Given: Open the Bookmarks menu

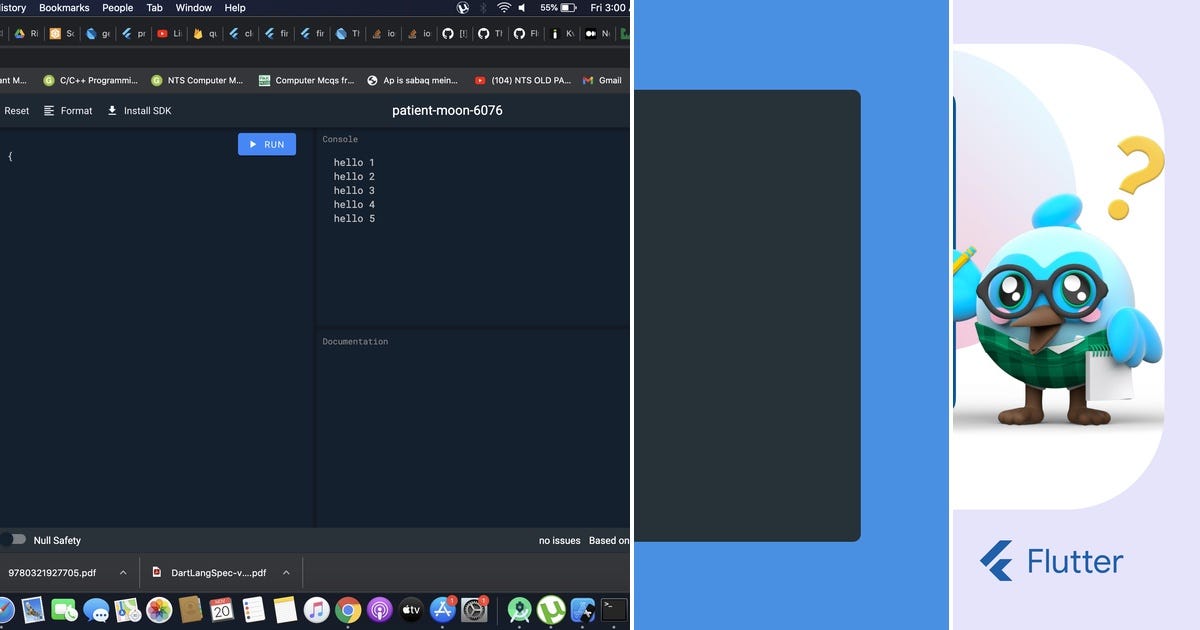Looking at the screenshot, I should [63, 7].
